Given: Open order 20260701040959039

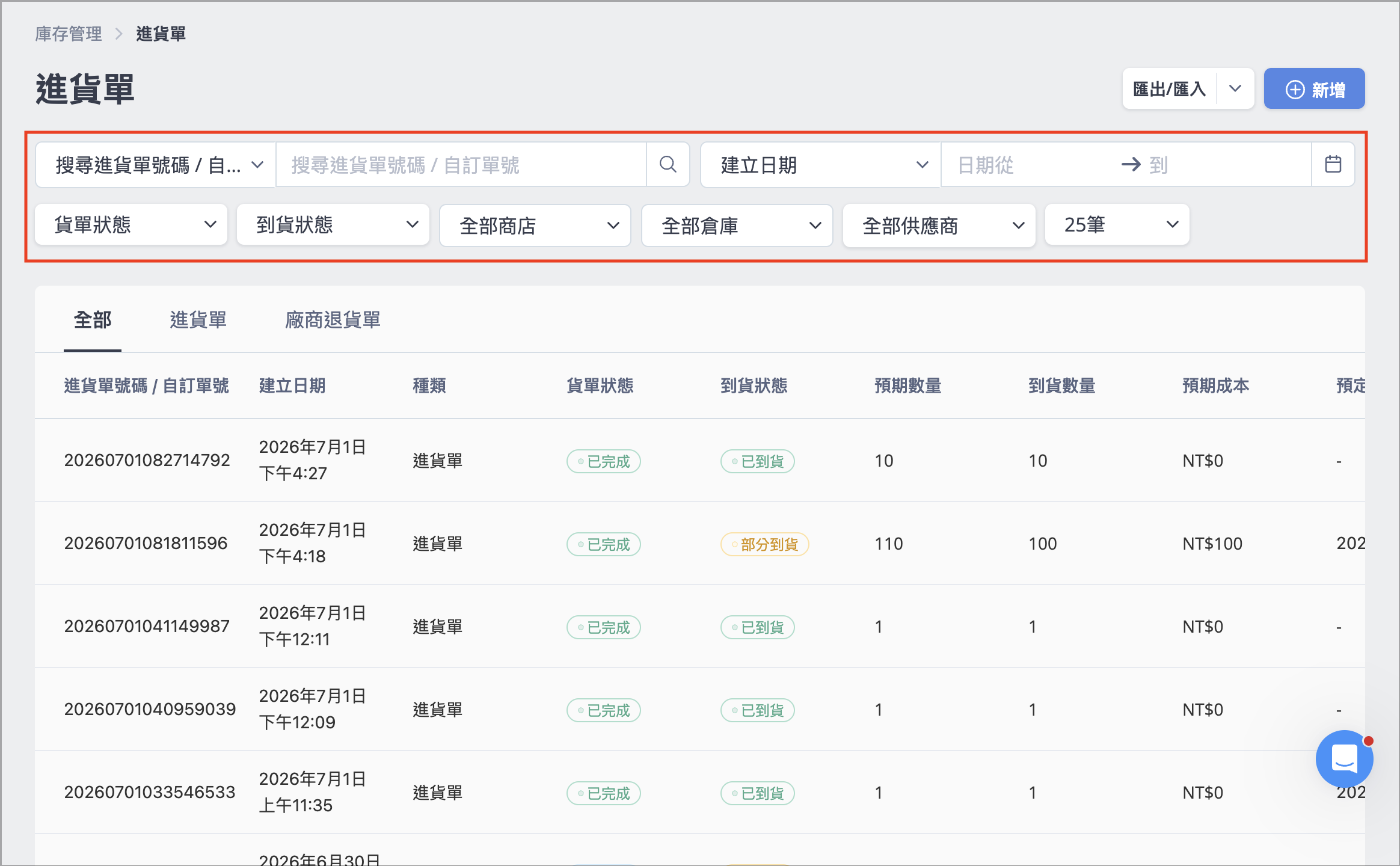Looking at the screenshot, I should click(x=150, y=710).
